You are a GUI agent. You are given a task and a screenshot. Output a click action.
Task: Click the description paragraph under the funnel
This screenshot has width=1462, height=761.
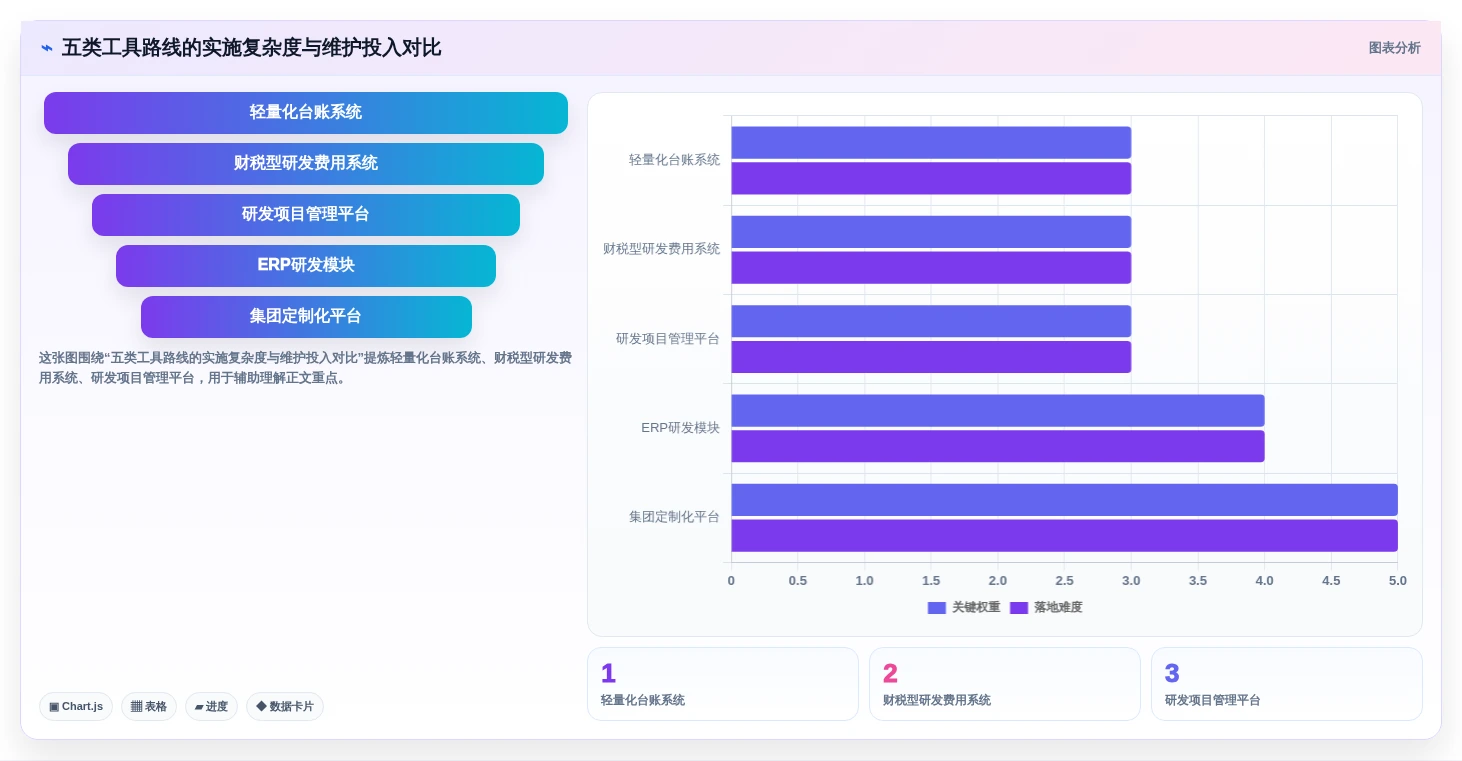(x=305, y=368)
